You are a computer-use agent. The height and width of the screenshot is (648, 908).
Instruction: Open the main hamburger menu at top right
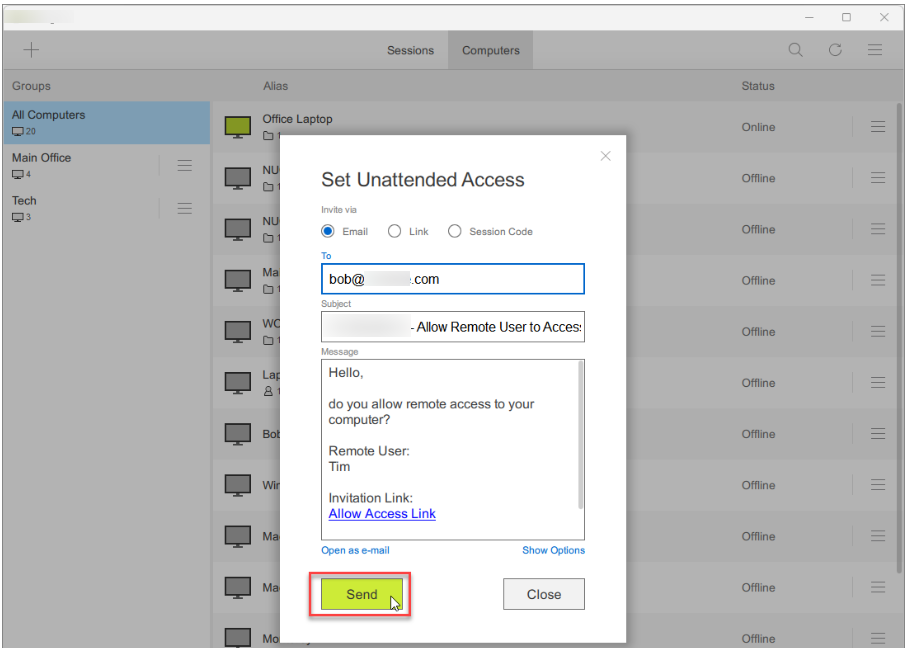click(874, 49)
